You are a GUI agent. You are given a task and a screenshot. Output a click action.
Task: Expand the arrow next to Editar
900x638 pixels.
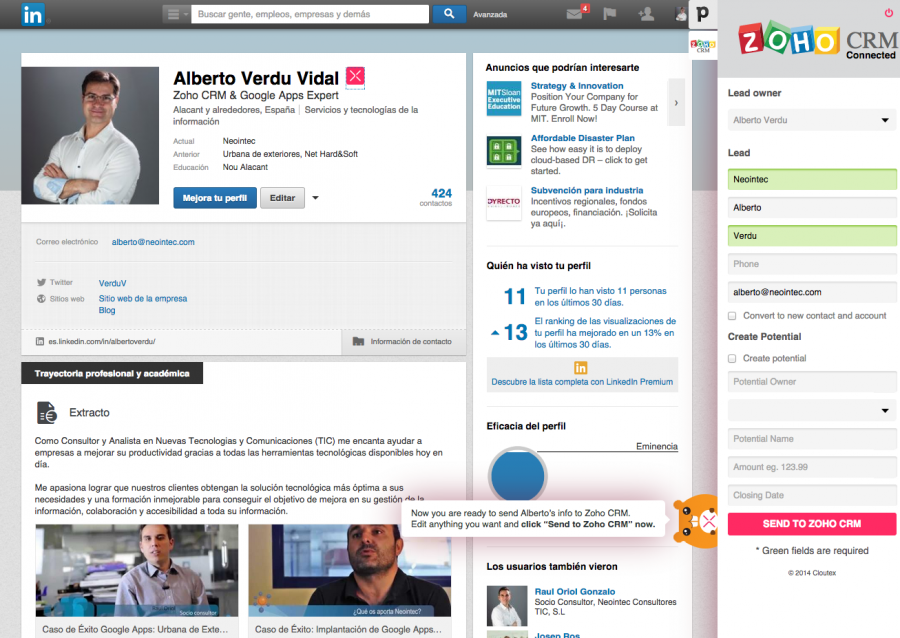tap(315, 198)
